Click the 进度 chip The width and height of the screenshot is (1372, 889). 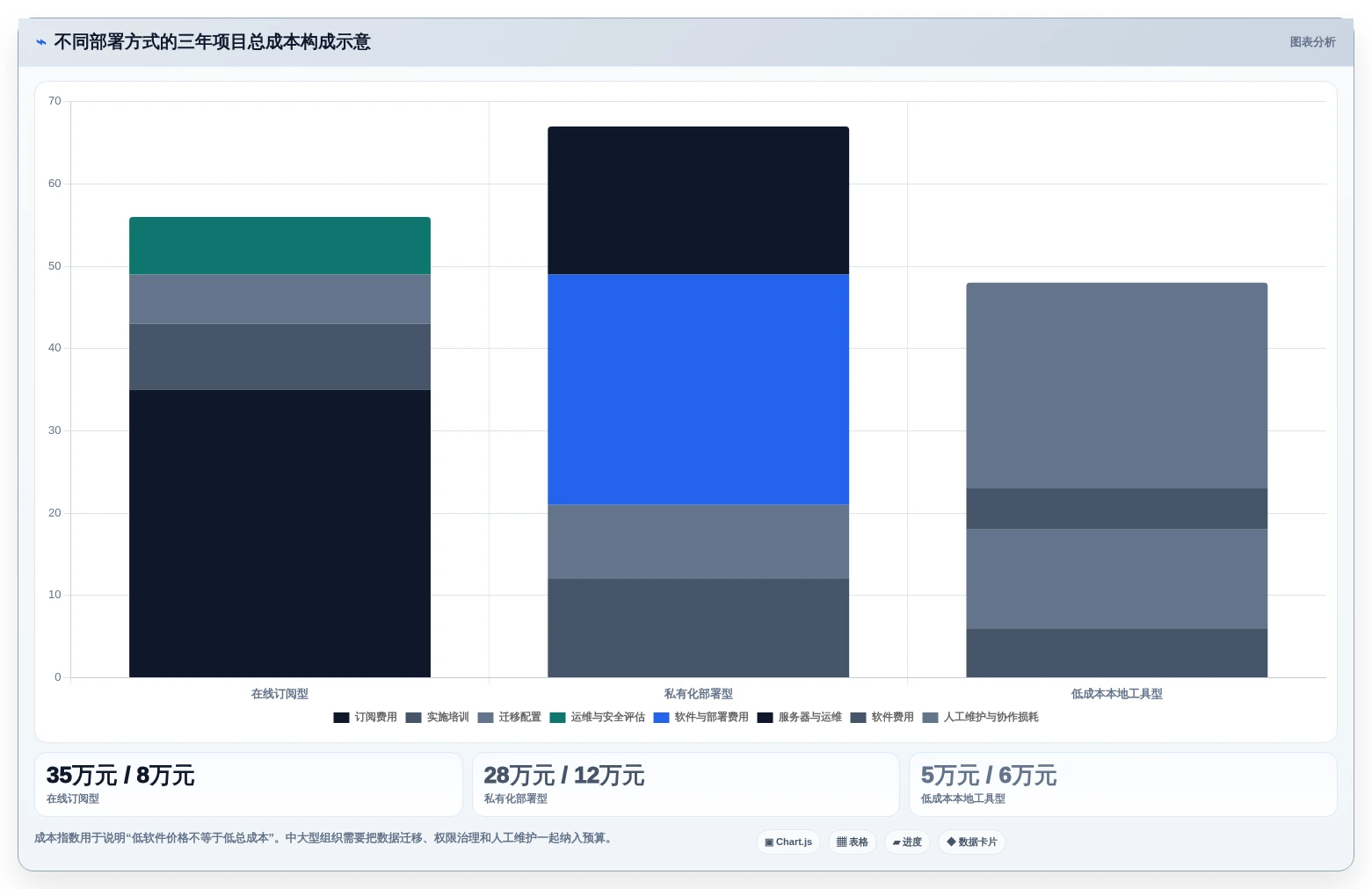pyautogui.click(x=907, y=842)
